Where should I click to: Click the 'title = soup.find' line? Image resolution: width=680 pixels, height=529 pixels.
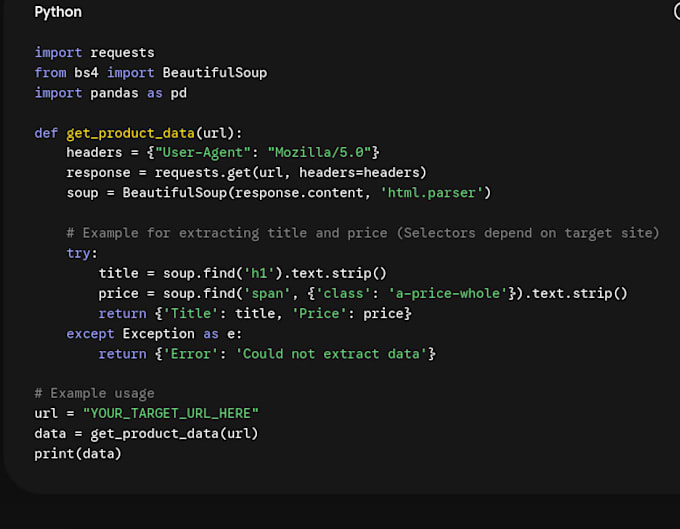pyautogui.click(x=242, y=274)
